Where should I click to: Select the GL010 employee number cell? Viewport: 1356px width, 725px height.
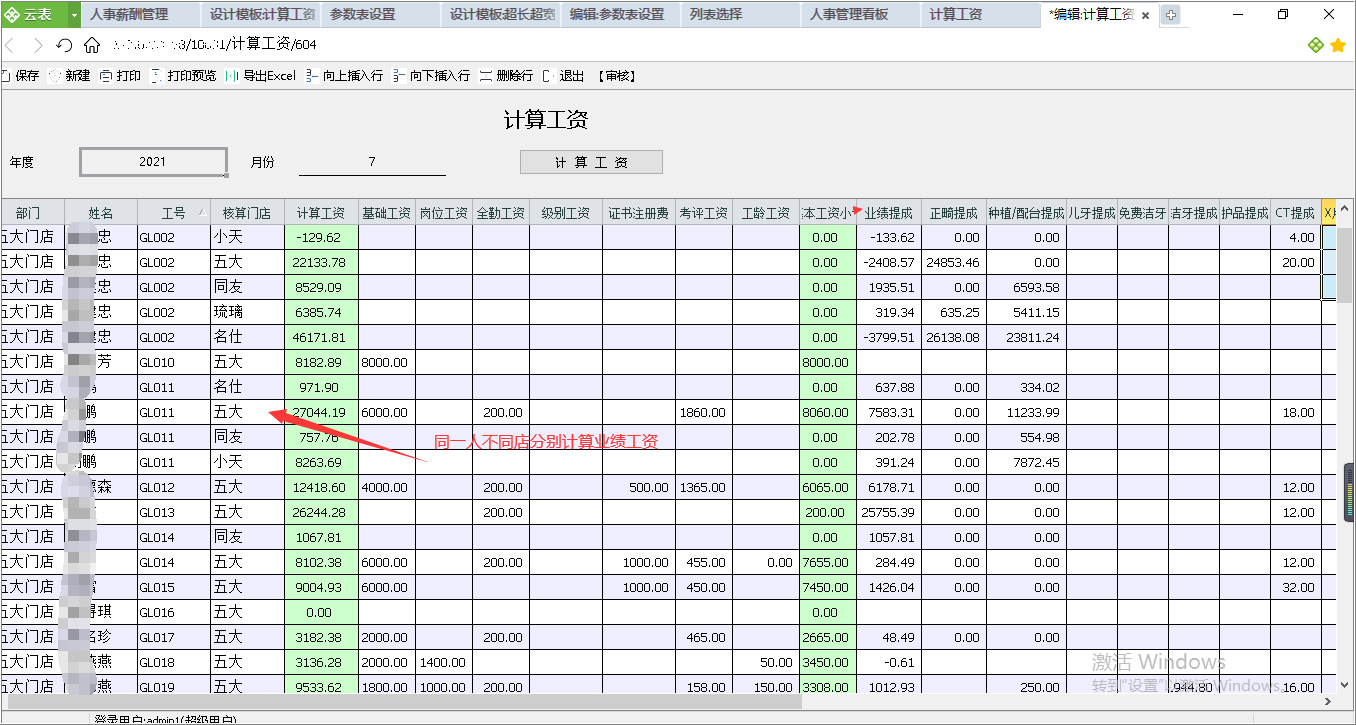[x=174, y=362]
